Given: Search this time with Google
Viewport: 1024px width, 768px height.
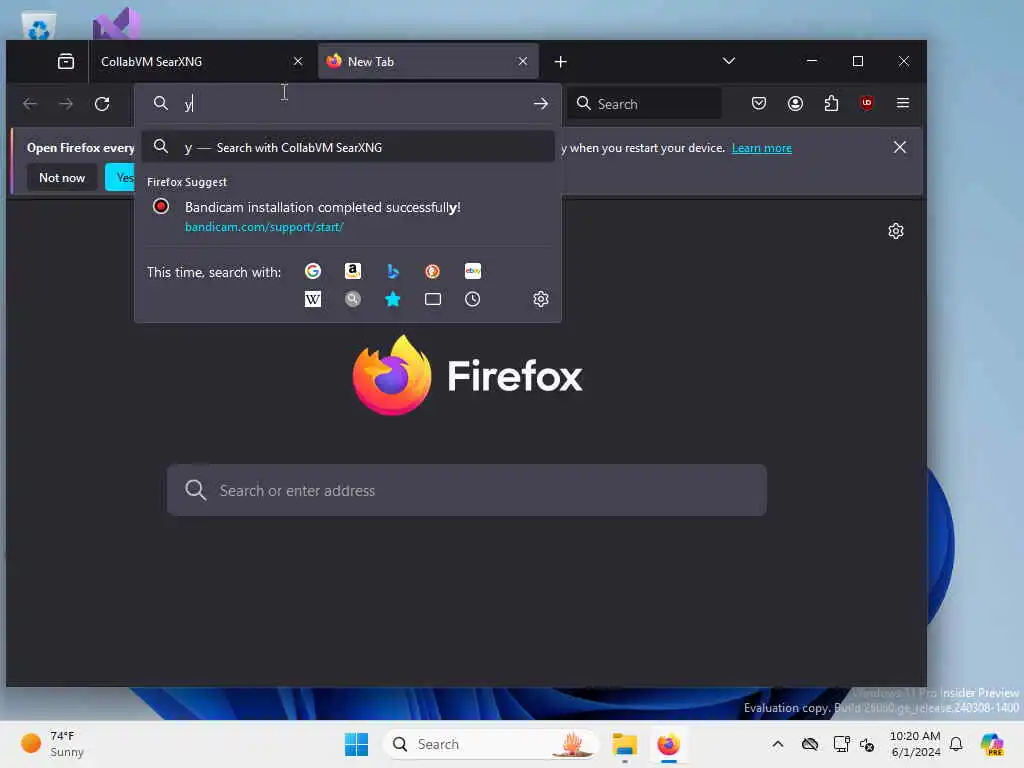Looking at the screenshot, I should [313, 271].
